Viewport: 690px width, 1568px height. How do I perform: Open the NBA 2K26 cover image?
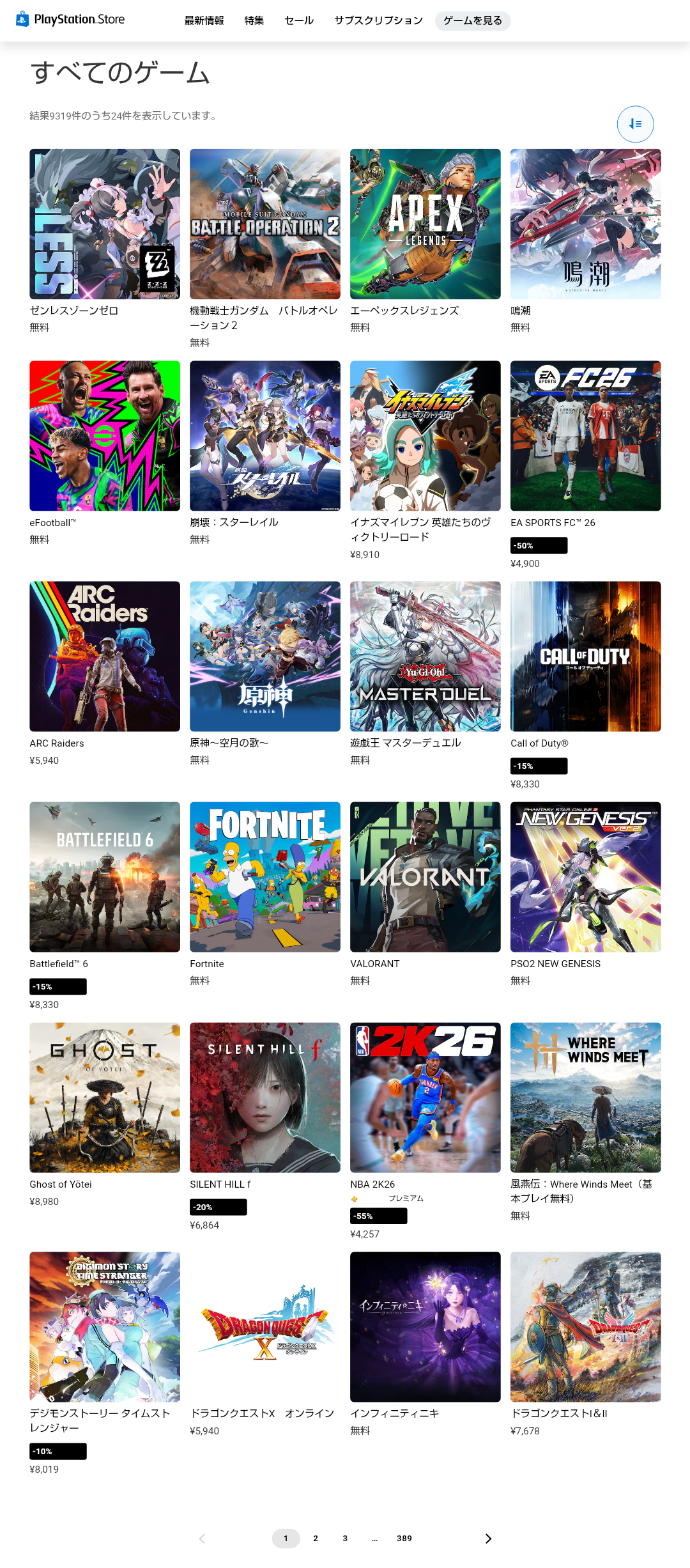click(x=425, y=1098)
